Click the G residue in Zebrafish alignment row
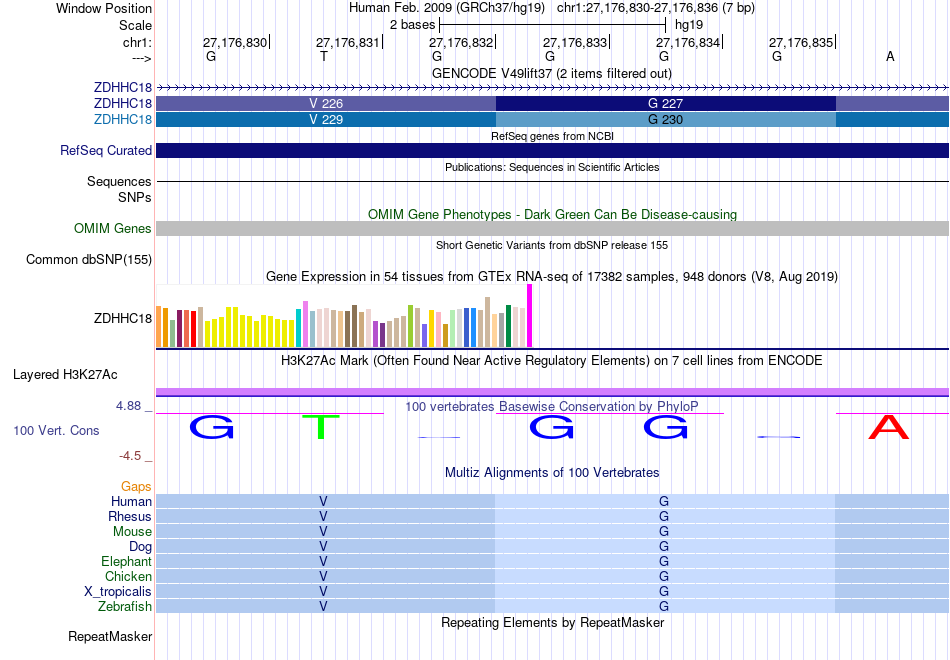Screen dimensions: 950x660 (664, 606)
